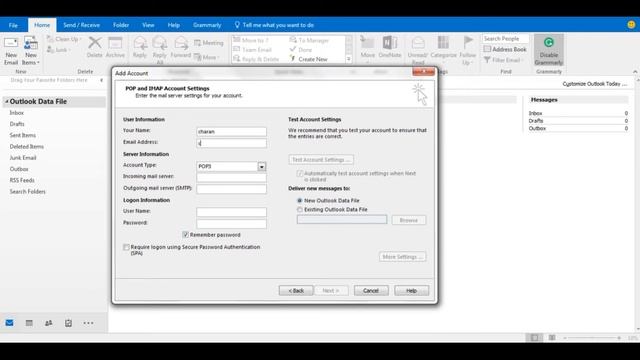Toggle Automatically test account settings checkbox
Screen dimensions: 640x360
coord(300,173)
